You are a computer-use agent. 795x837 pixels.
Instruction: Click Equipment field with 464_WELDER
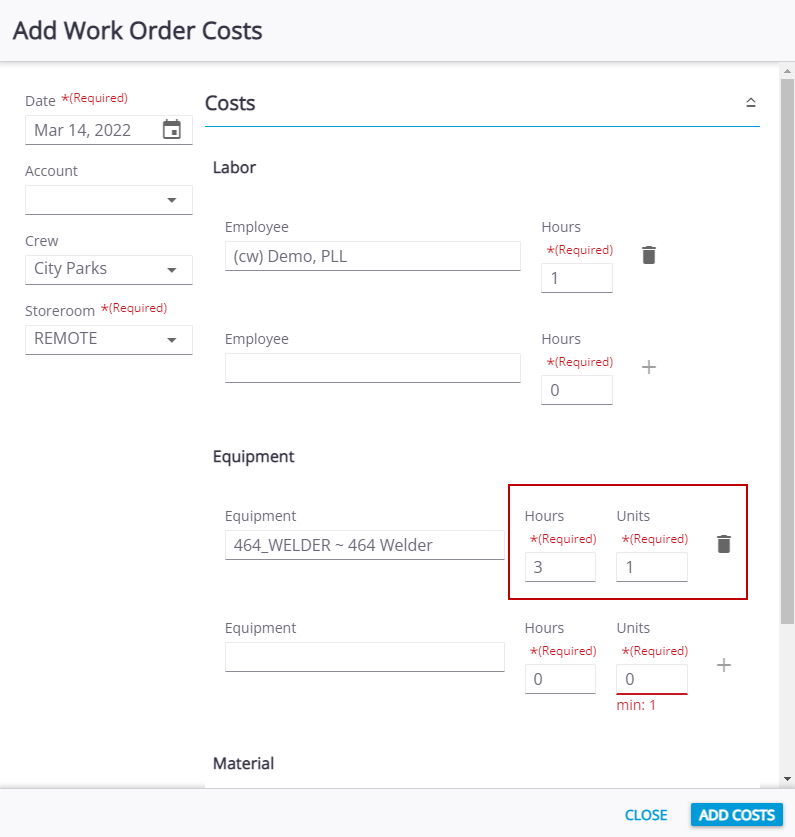(x=365, y=545)
